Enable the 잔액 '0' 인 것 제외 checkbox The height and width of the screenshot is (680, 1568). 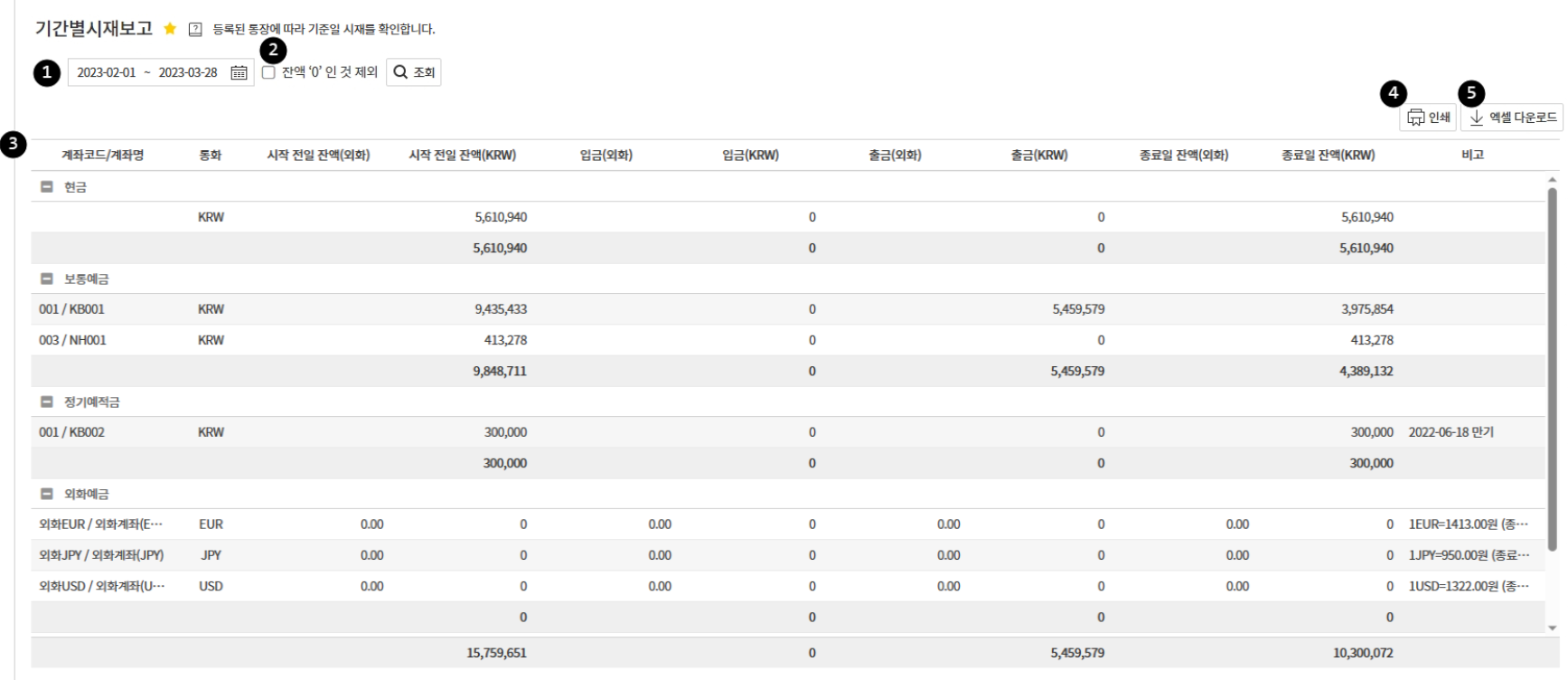click(x=268, y=72)
